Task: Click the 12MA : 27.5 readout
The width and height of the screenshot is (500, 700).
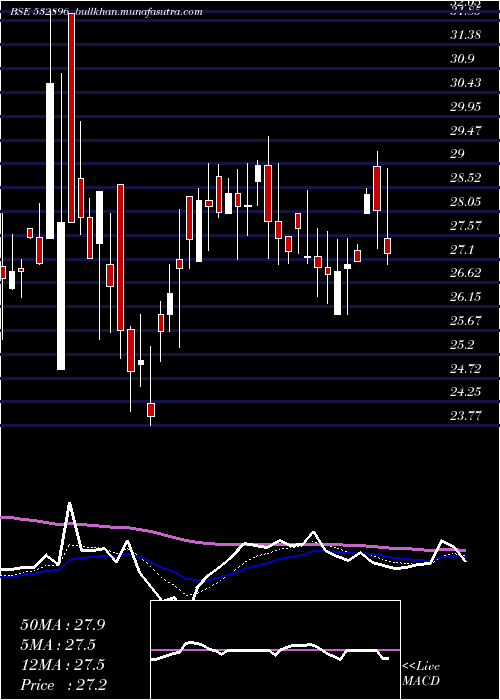Action: [62, 665]
